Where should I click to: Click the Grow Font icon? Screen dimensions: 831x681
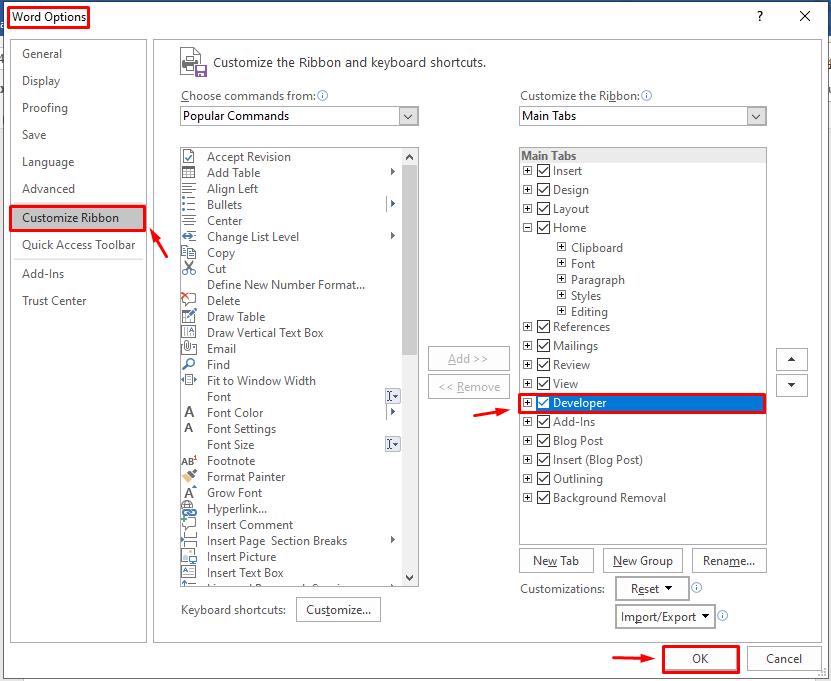(189, 492)
